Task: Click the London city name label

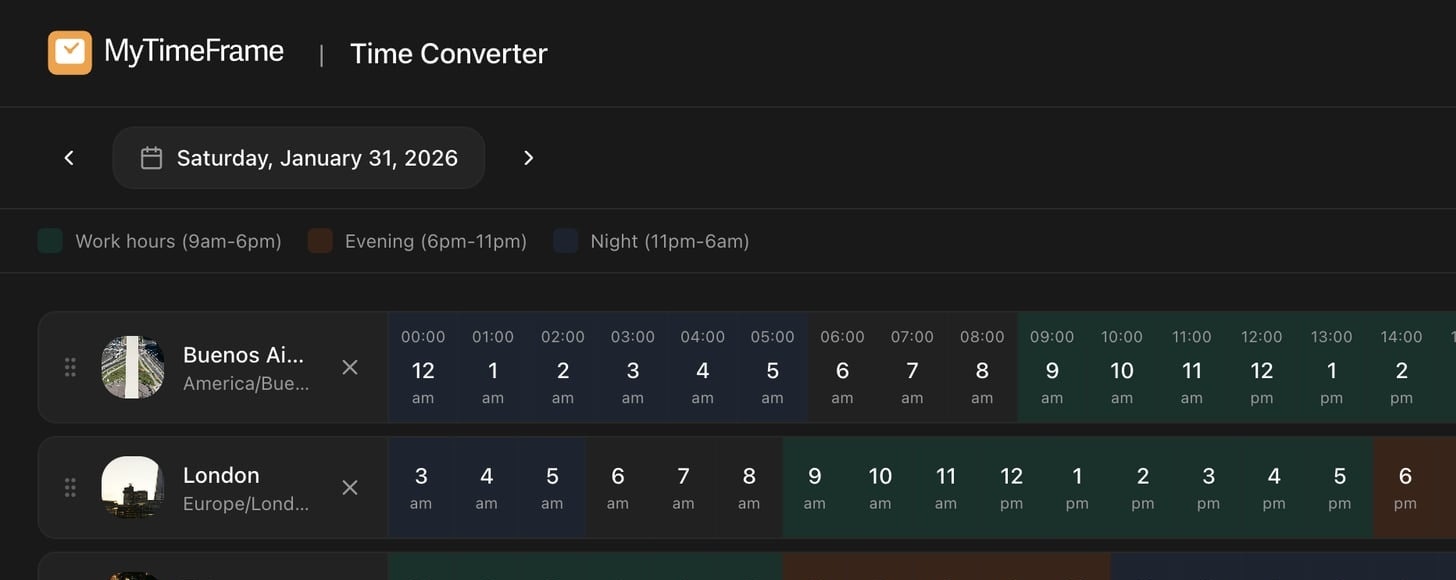Action: click(x=221, y=475)
